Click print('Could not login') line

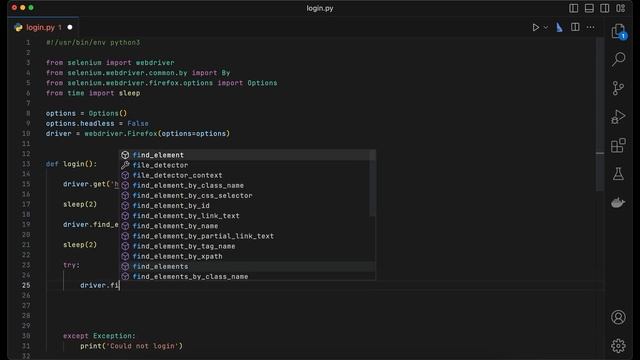pyautogui.click(x=131, y=346)
